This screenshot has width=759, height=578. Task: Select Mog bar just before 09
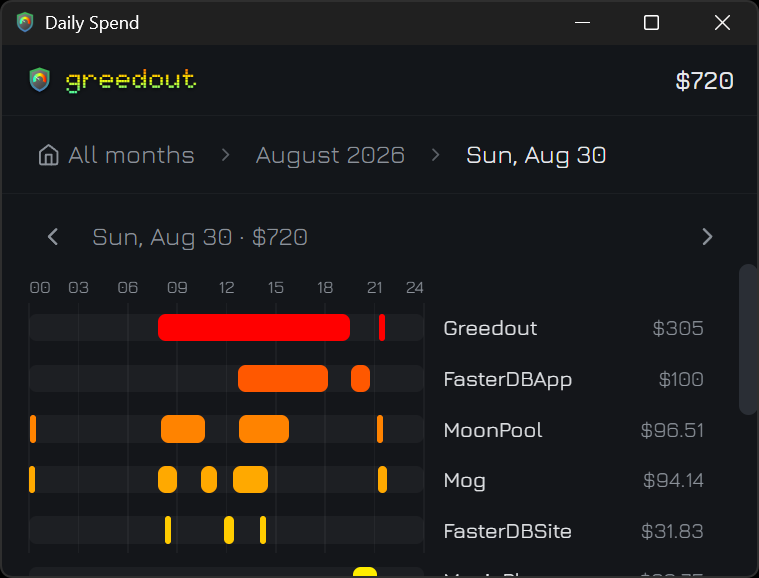(x=167, y=480)
